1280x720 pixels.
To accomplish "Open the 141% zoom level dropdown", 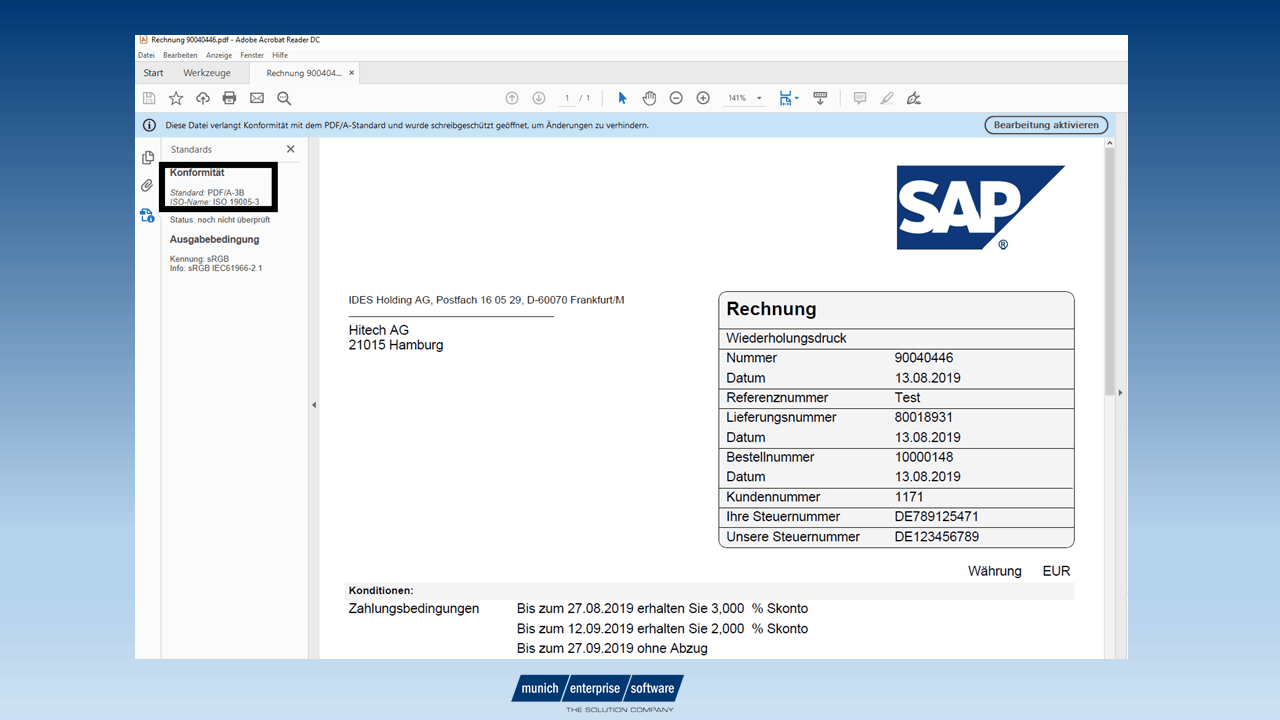I will [x=745, y=98].
